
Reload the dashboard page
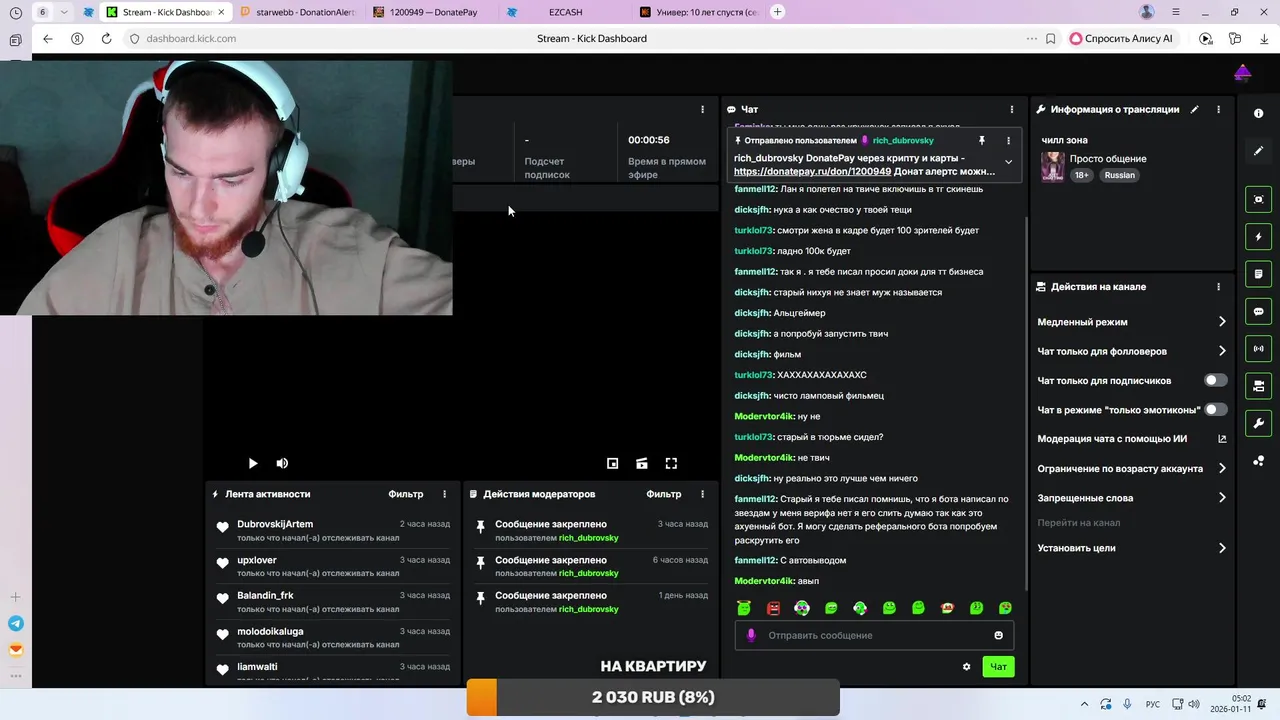tap(106, 38)
